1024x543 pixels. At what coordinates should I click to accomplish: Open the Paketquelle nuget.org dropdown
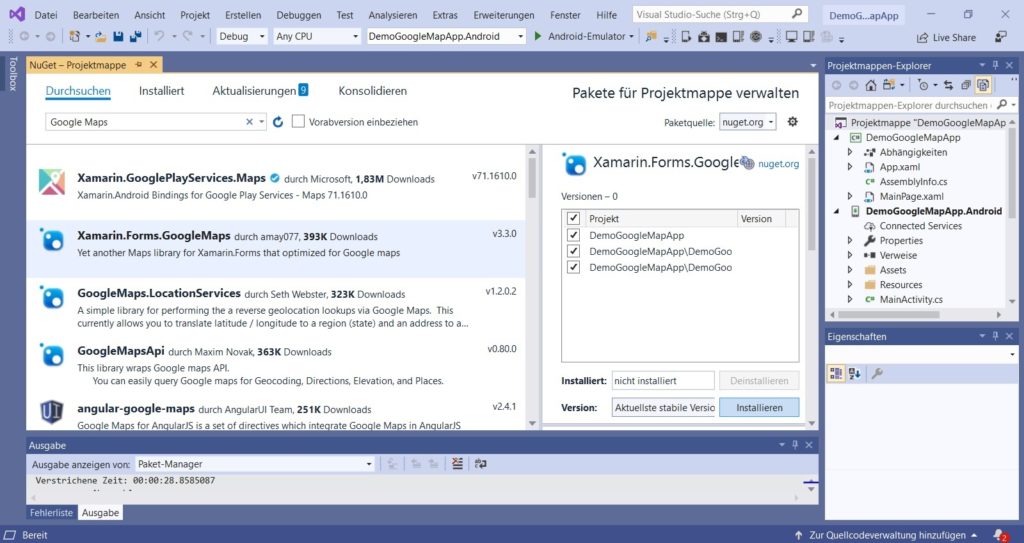tap(748, 122)
